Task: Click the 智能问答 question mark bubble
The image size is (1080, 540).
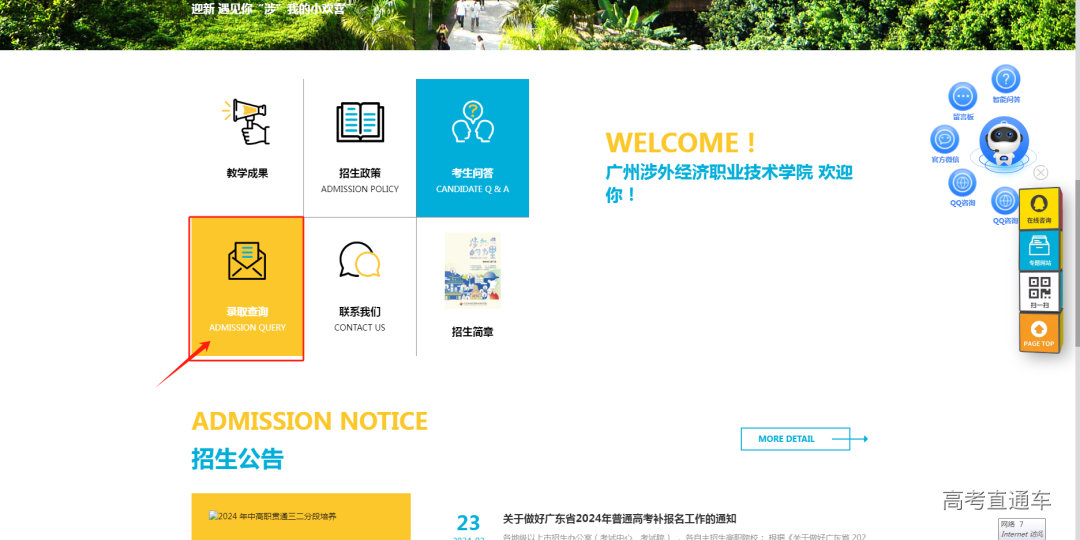Action: (x=1006, y=79)
